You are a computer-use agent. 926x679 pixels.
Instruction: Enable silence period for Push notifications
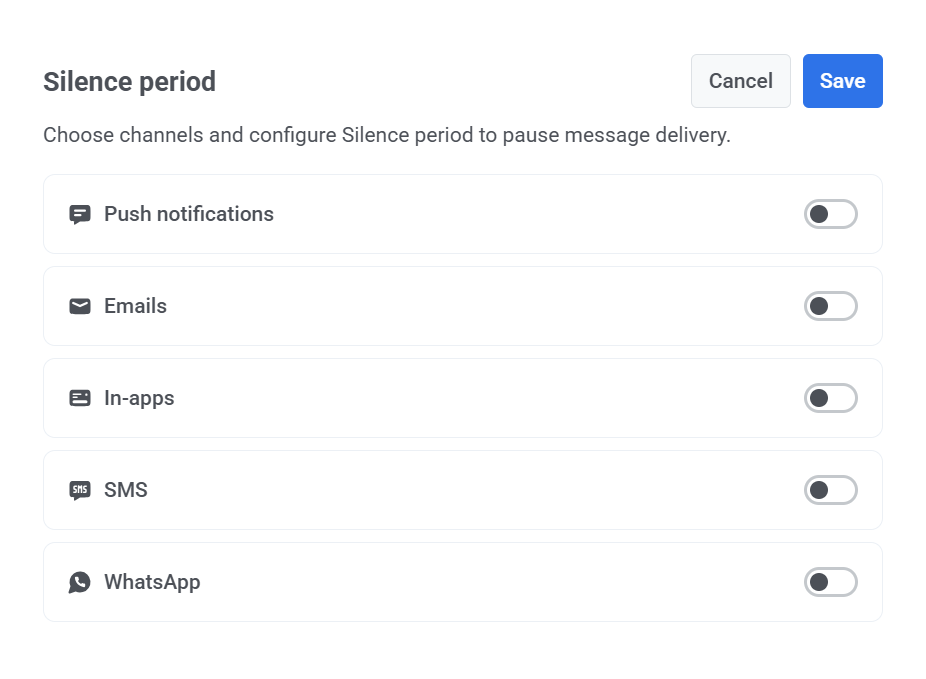830,214
